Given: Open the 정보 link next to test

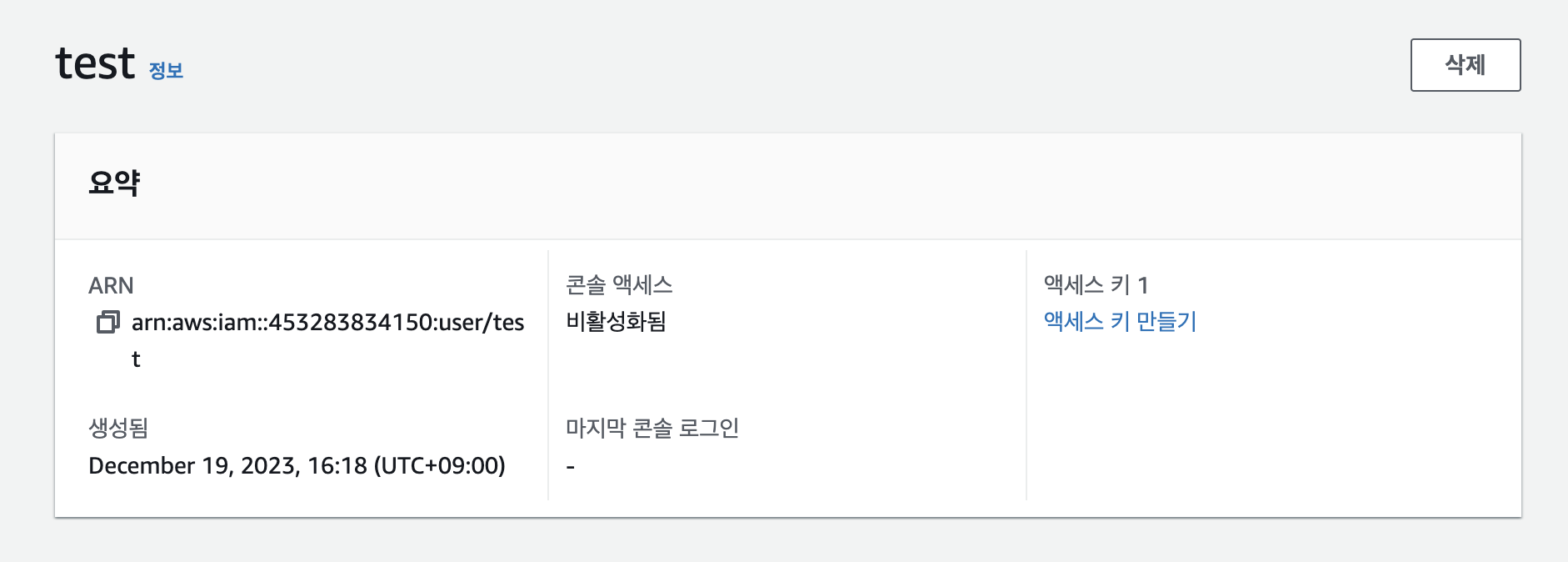Looking at the screenshot, I should point(166,70).
